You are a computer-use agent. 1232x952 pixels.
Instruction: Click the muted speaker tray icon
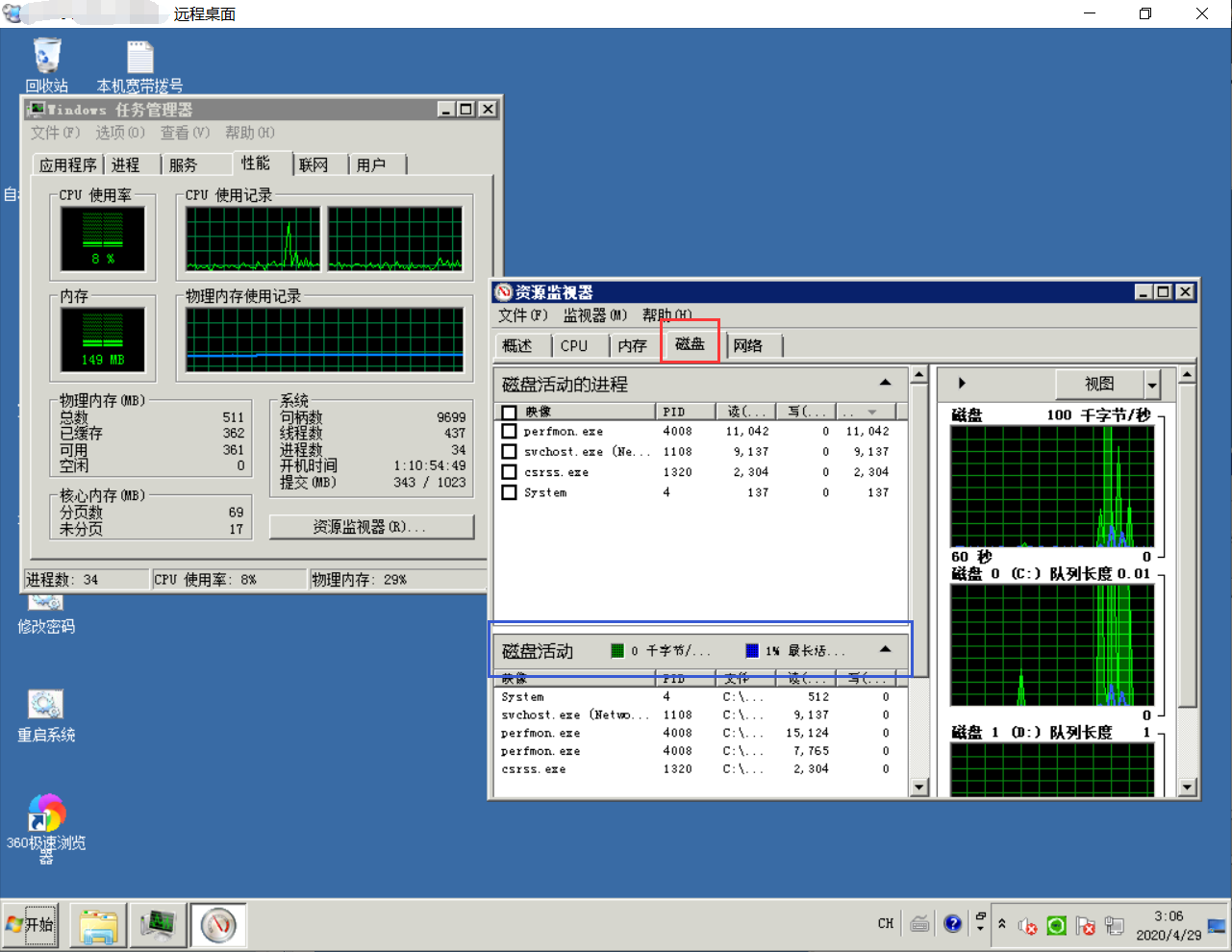(x=1027, y=925)
